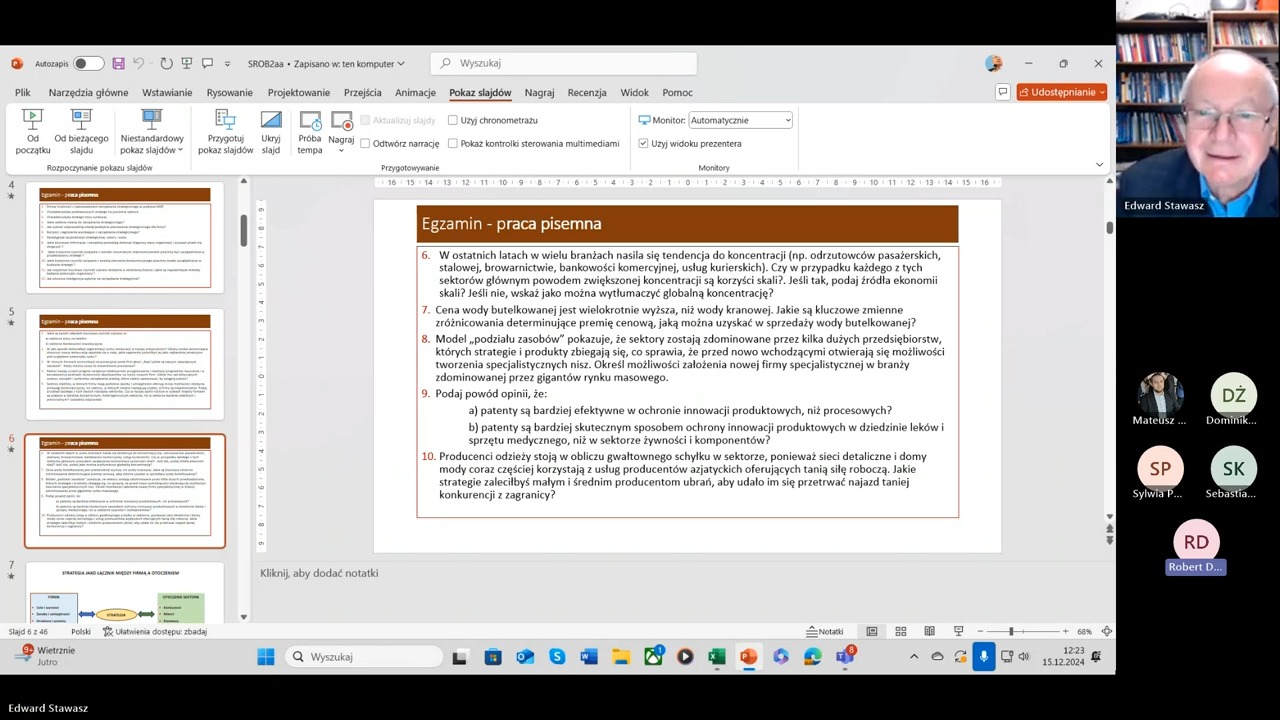The image size is (1280, 720).
Task: Open Skype from the taskbar
Action: tap(557, 657)
